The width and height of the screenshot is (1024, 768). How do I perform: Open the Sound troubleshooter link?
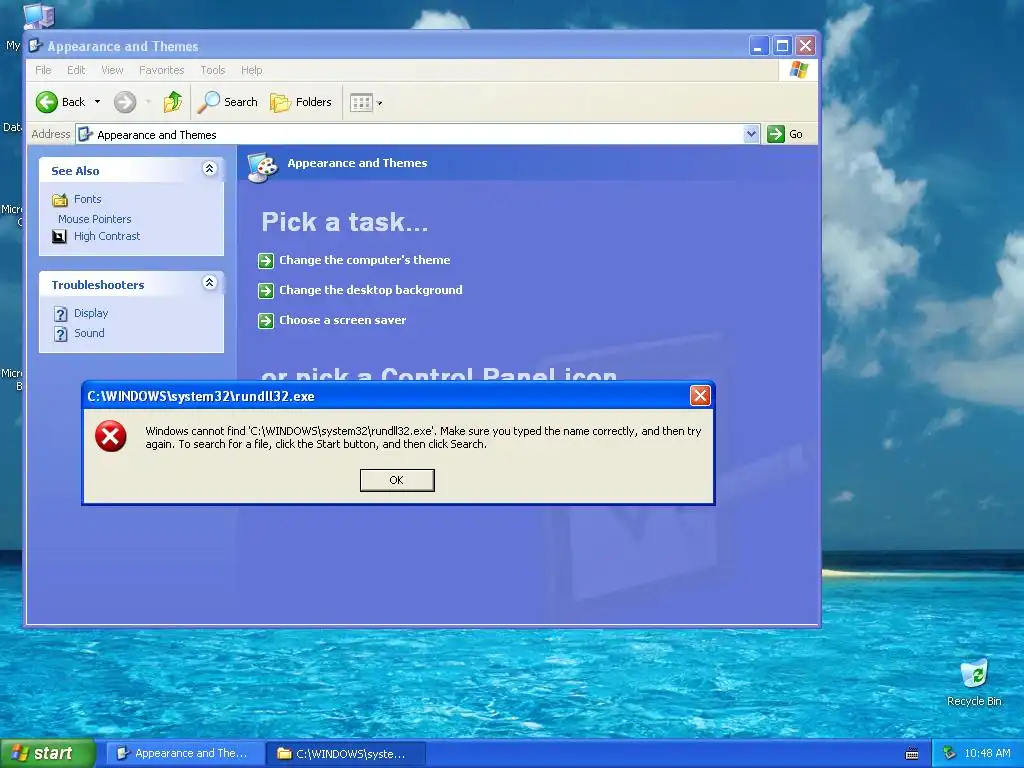(x=89, y=333)
